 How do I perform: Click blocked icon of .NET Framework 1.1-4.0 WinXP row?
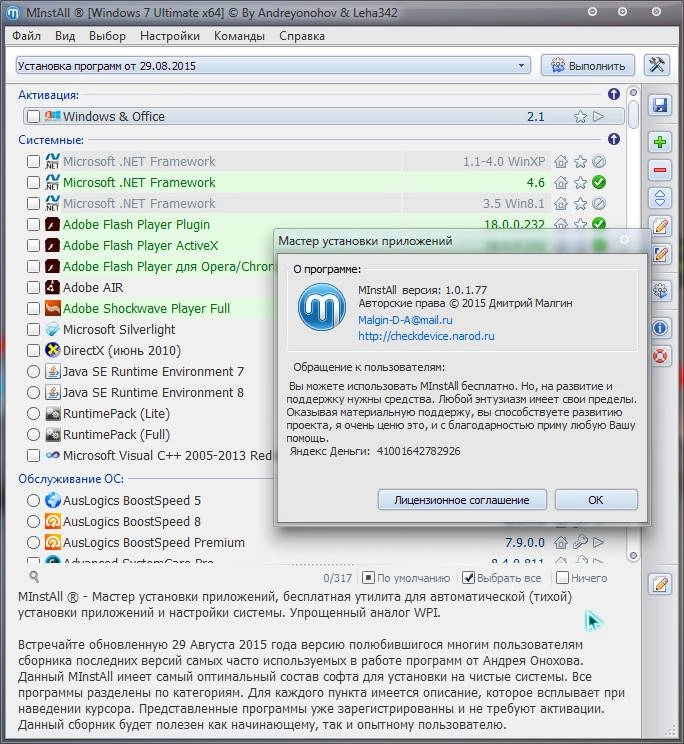tap(599, 162)
